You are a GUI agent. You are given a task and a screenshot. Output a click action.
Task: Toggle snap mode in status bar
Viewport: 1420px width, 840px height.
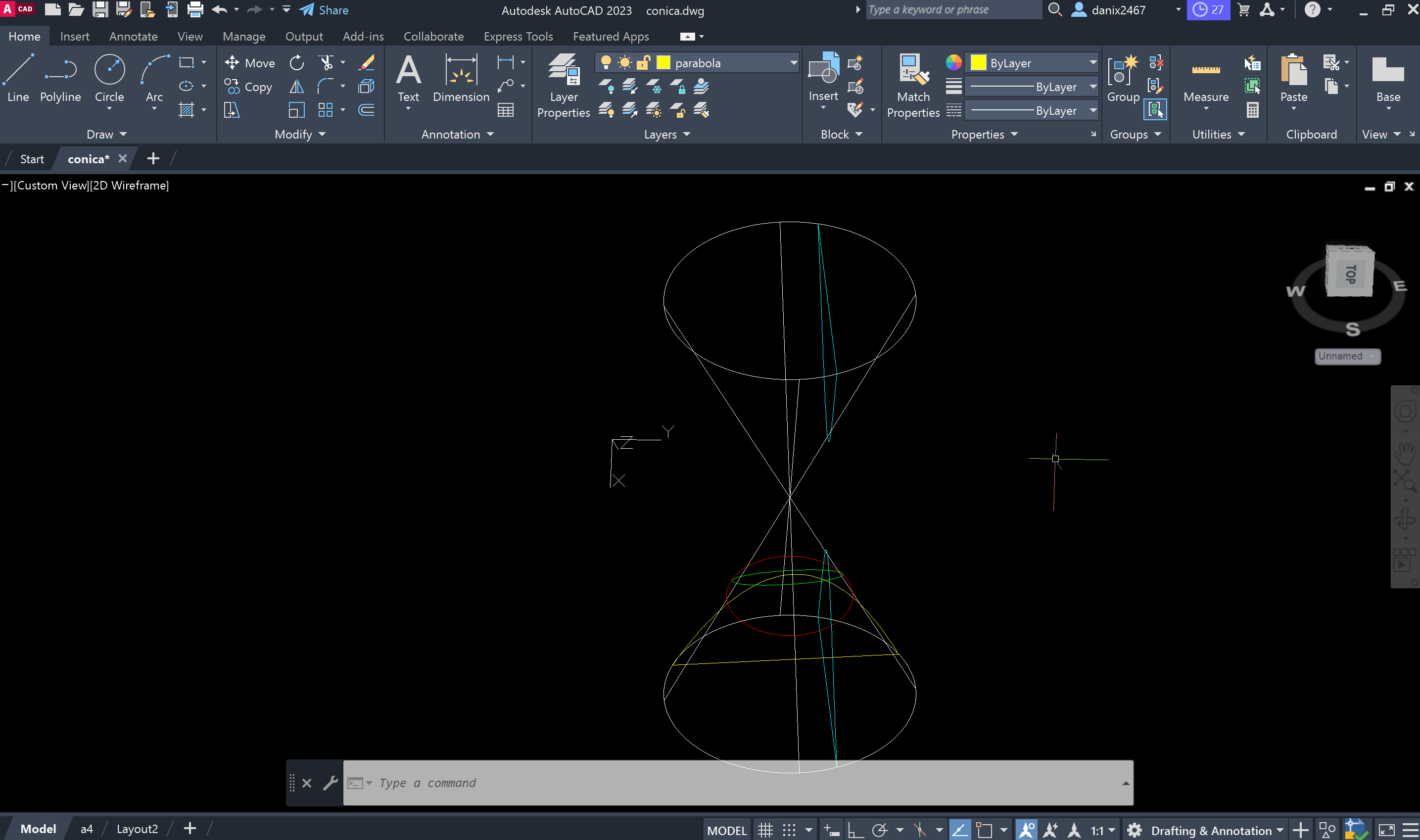tap(789, 831)
